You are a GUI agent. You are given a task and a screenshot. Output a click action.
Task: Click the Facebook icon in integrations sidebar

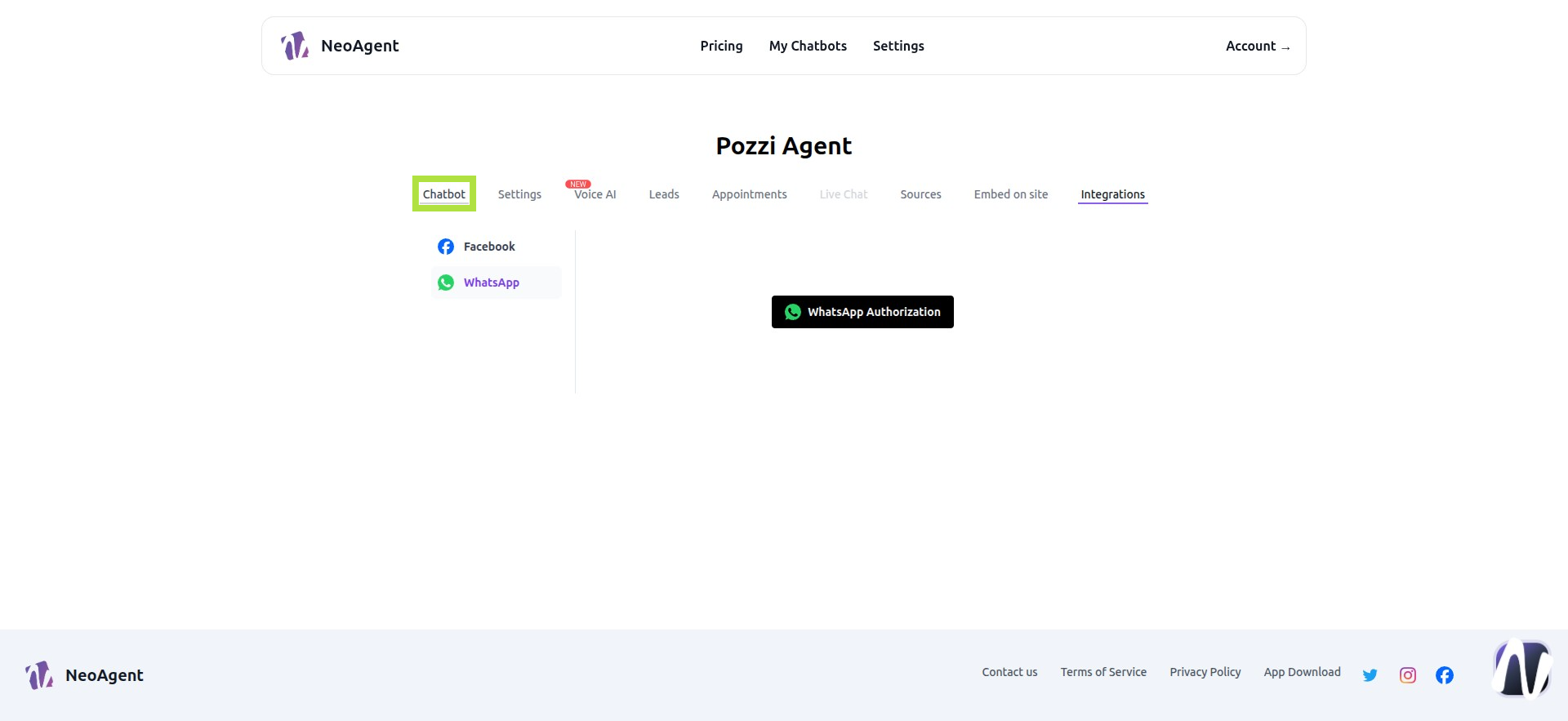pos(446,247)
